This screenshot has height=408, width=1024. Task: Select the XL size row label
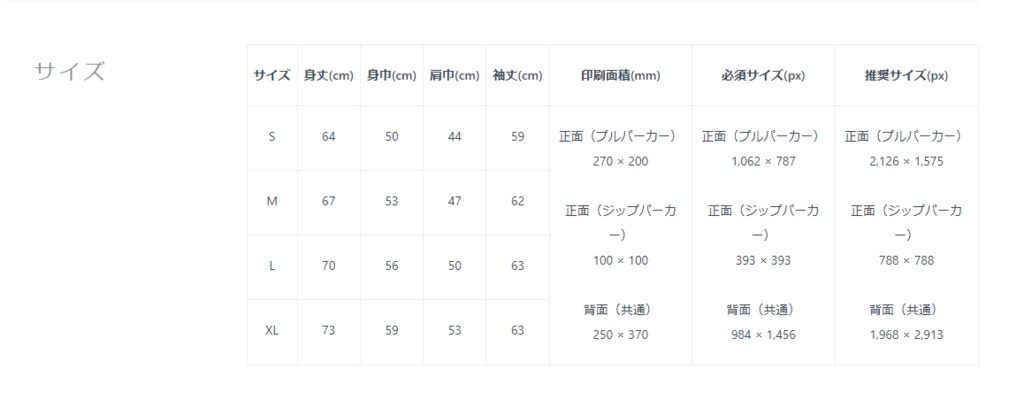click(x=272, y=331)
